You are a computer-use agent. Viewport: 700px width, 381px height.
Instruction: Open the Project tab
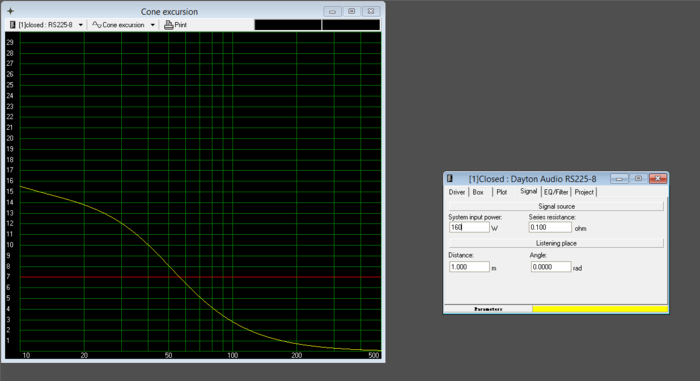point(584,192)
